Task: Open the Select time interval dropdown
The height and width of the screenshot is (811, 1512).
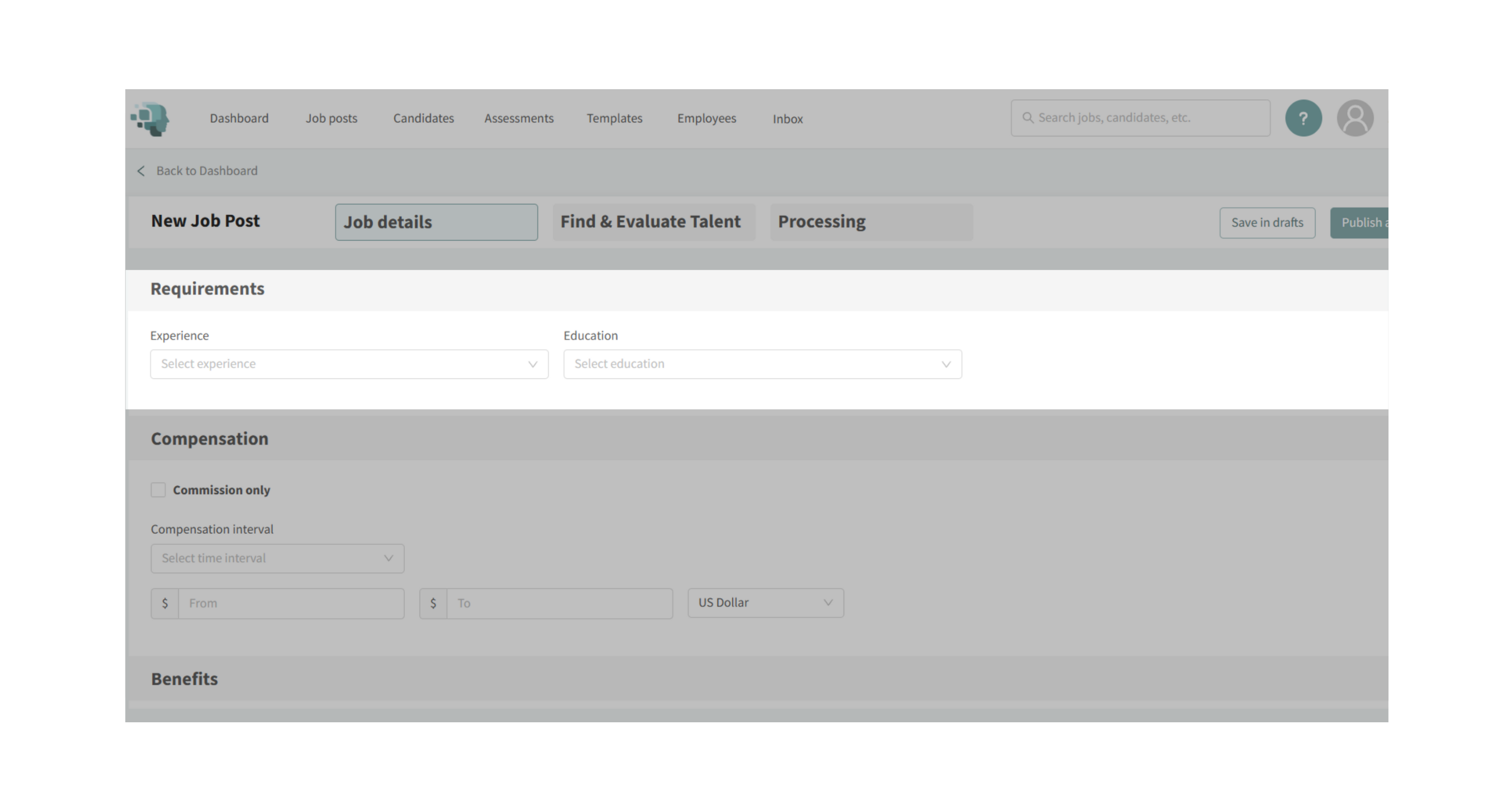Action: click(x=277, y=558)
